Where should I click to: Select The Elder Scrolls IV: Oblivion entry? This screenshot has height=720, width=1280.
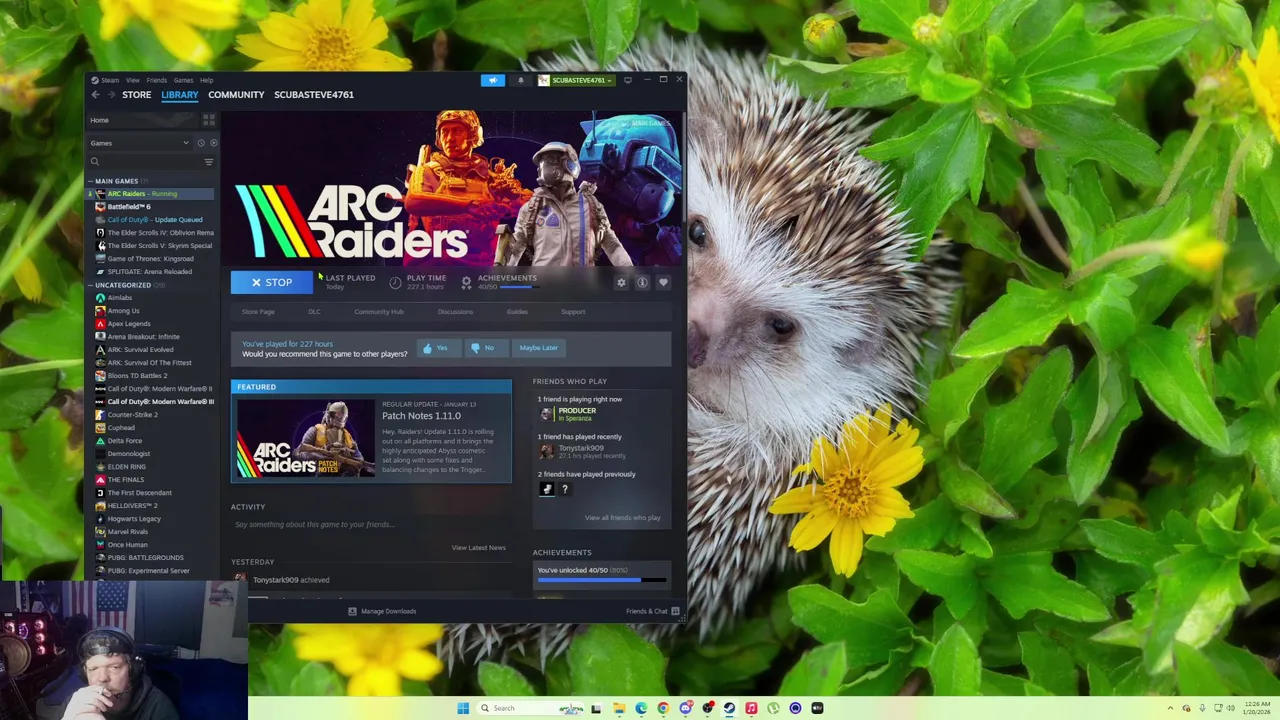pos(150,233)
